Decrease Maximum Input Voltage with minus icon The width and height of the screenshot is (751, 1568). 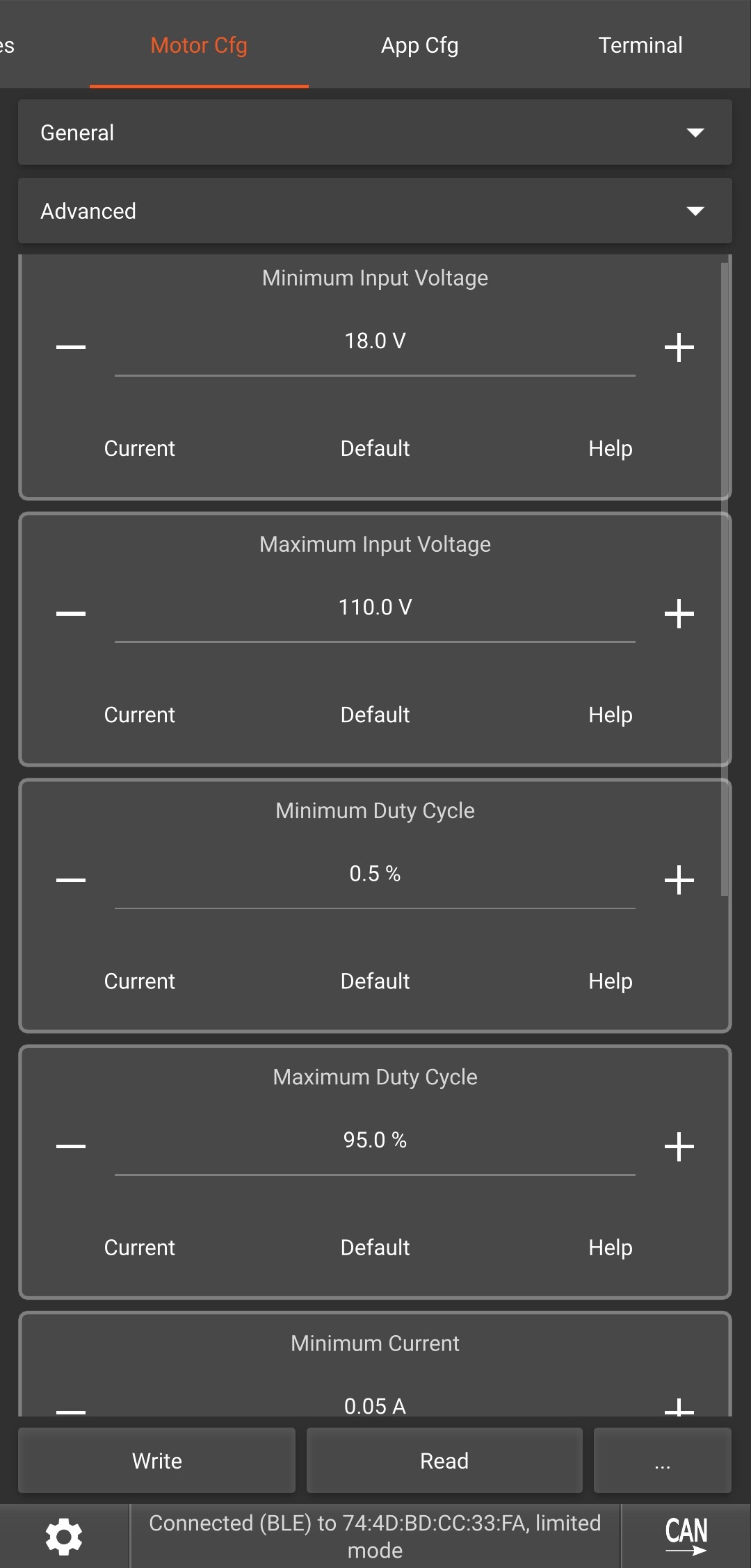71,613
